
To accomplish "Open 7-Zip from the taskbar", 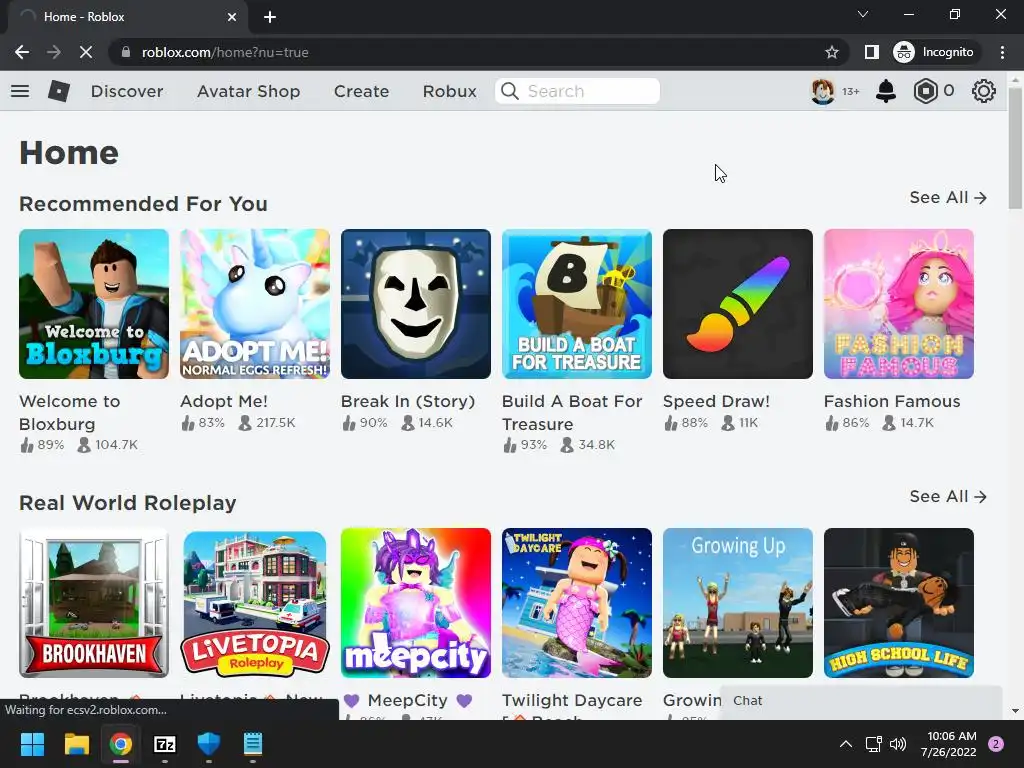I will 165,744.
